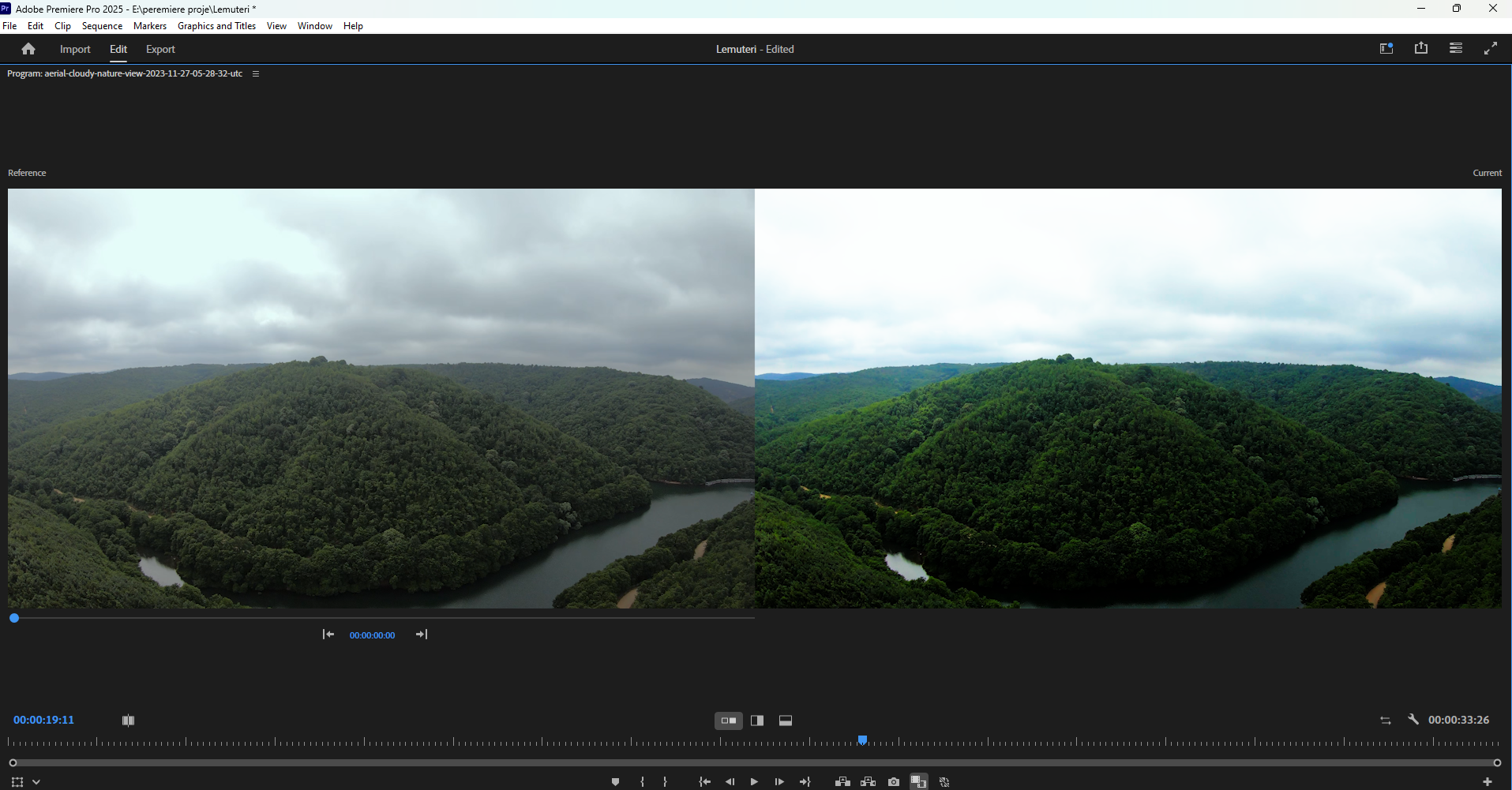Open the File menu

9,26
